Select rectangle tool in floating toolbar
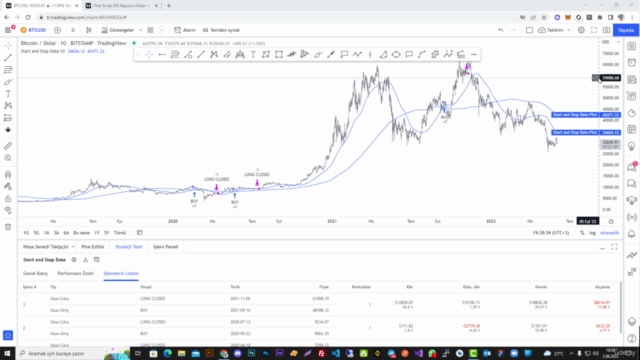The height and width of the screenshot is (360, 640). (x=279, y=54)
